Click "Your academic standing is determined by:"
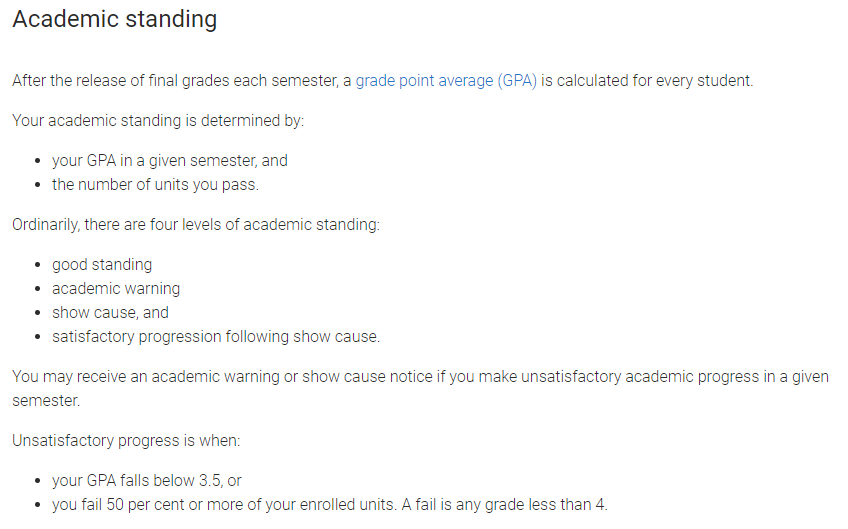Screen dimensions: 848x529 (158, 120)
